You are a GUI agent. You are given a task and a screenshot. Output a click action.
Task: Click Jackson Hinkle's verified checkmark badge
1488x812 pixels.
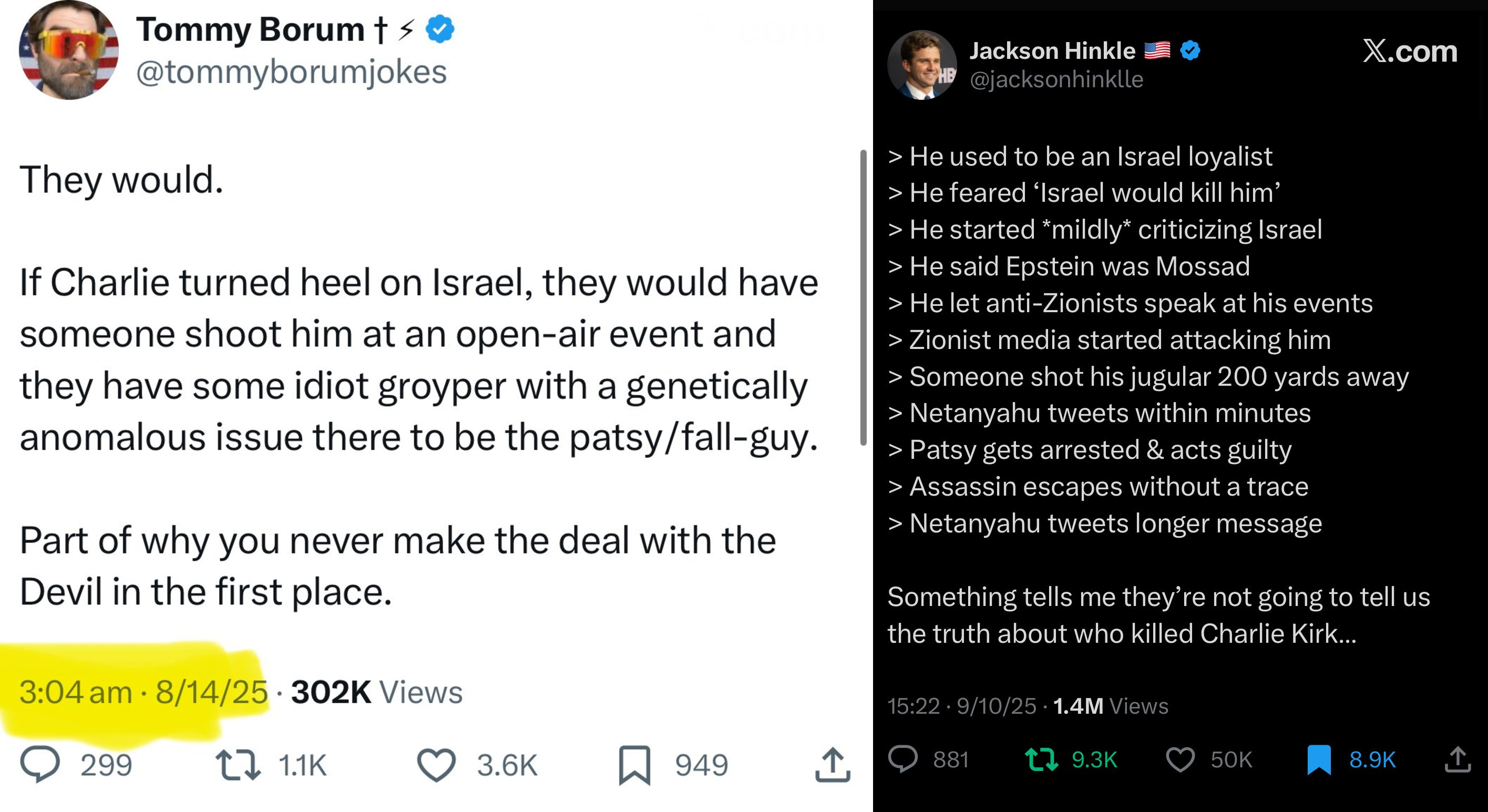[x=1190, y=51]
